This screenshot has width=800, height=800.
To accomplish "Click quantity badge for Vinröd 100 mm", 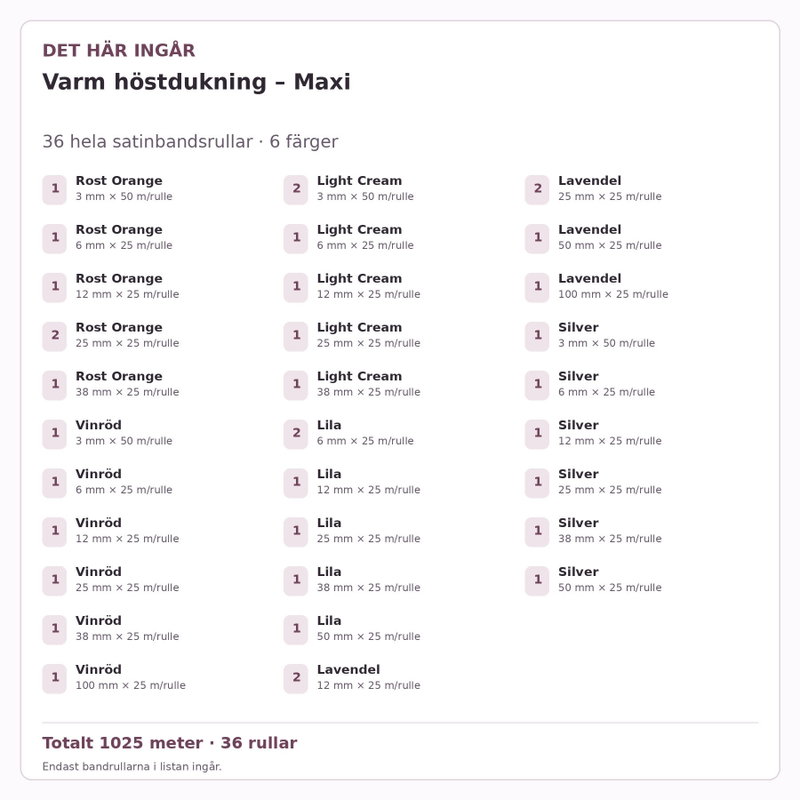I will click(x=55, y=679).
